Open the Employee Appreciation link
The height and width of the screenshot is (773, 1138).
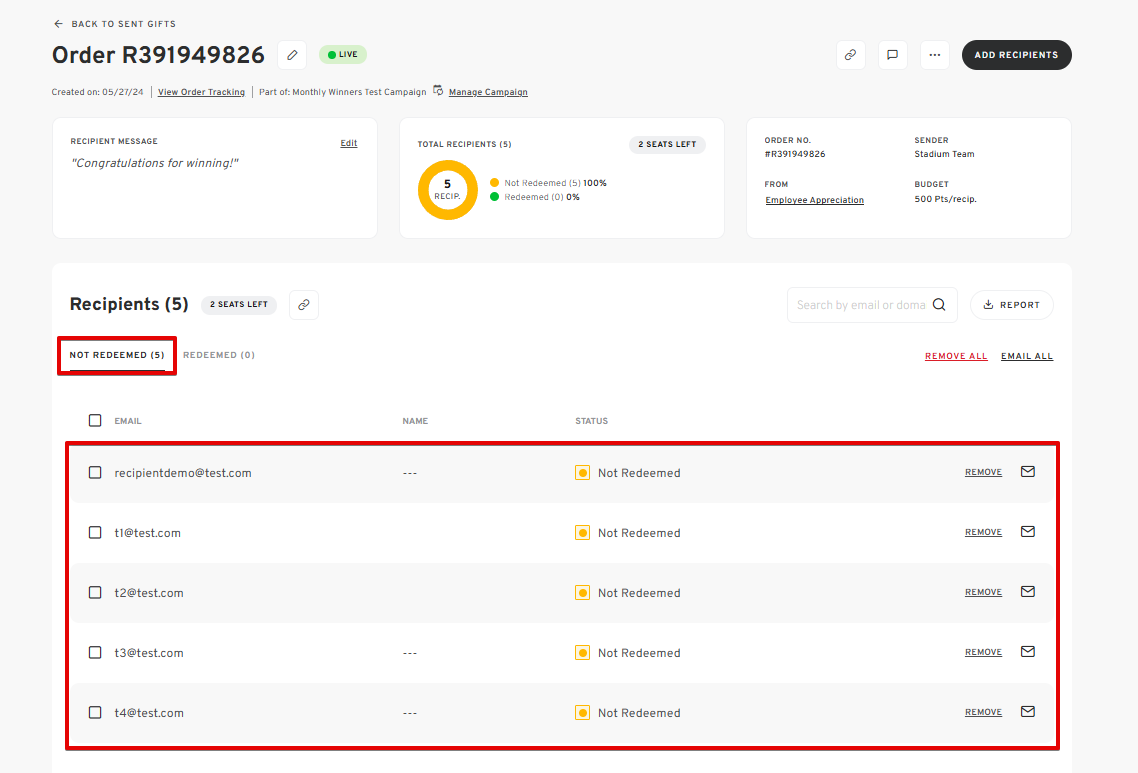(x=814, y=200)
